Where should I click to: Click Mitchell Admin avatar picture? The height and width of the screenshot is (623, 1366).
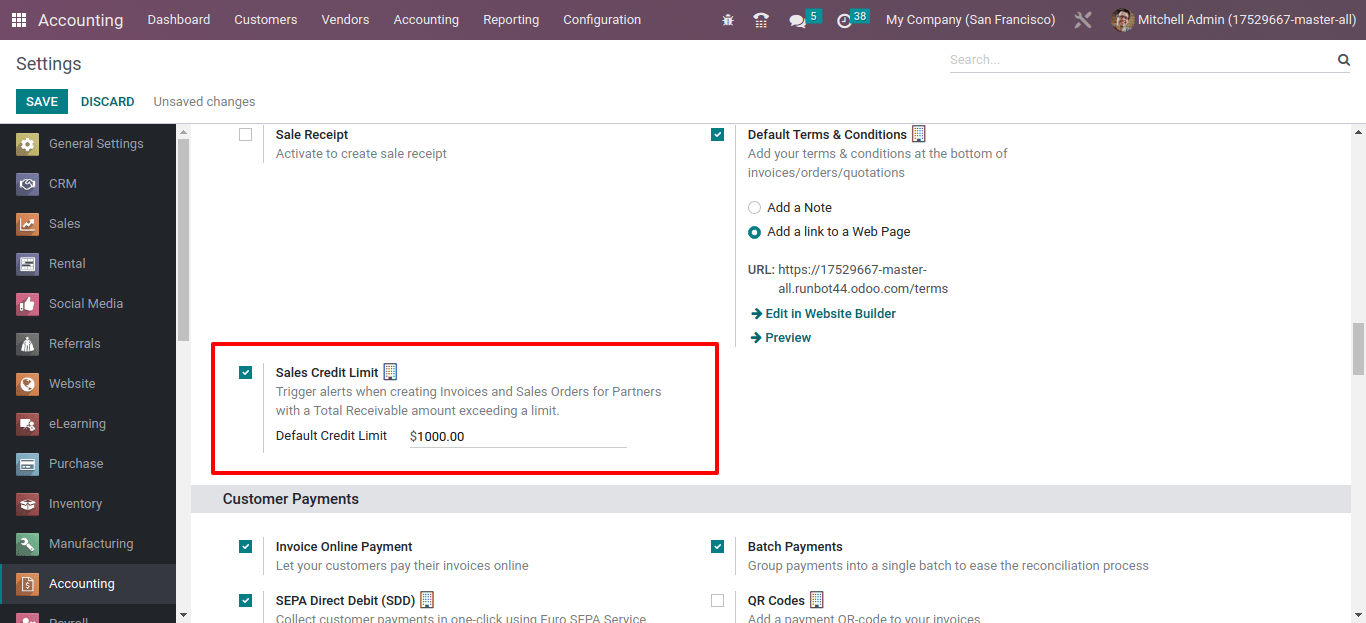coord(1122,20)
